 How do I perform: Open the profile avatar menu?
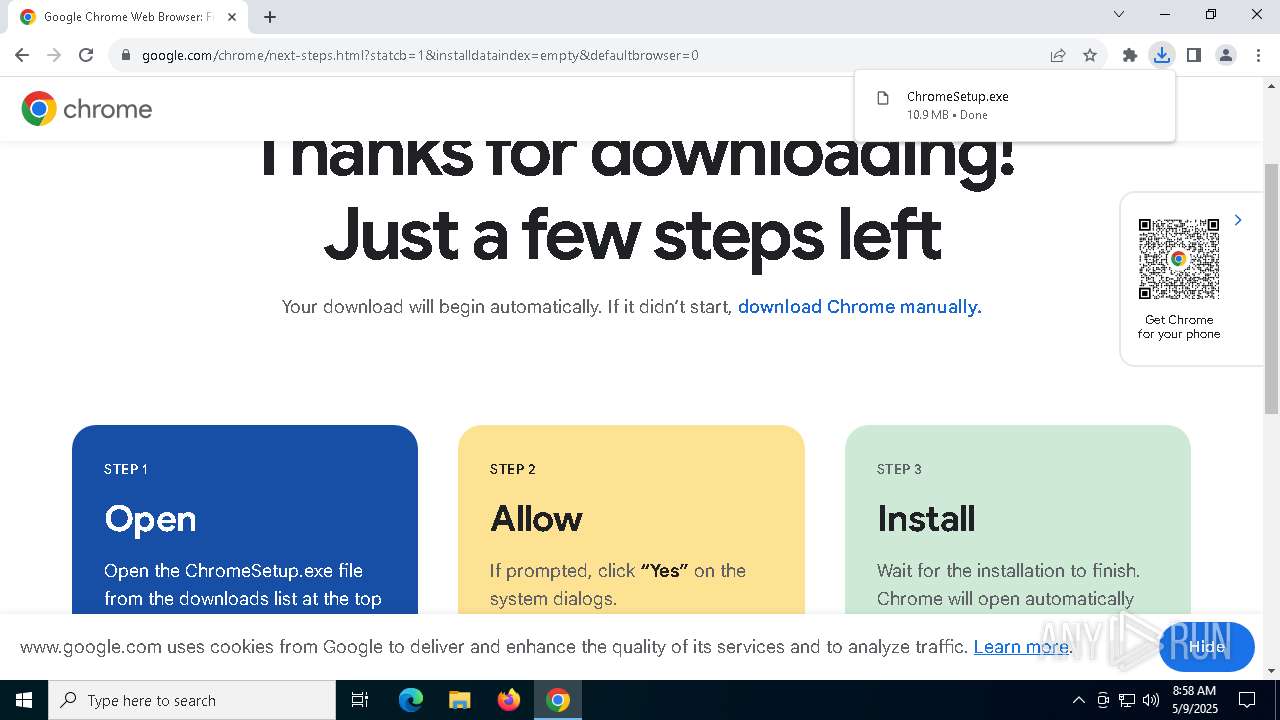1225,55
